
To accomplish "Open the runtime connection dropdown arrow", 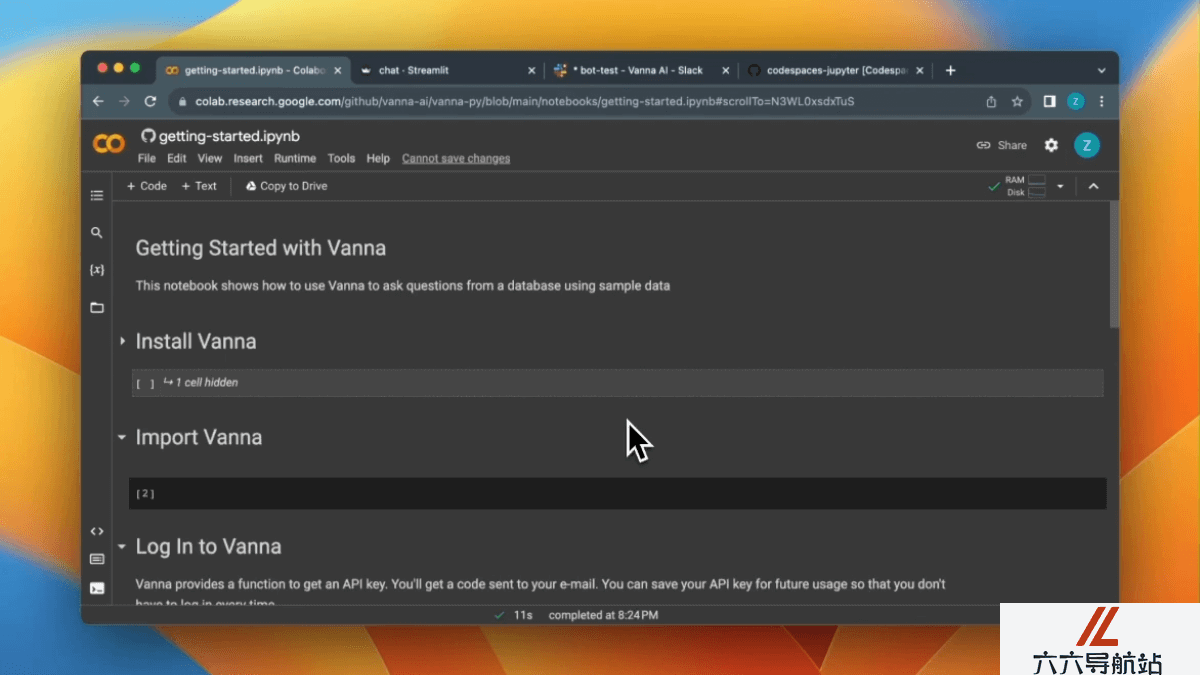I will point(1060,186).
